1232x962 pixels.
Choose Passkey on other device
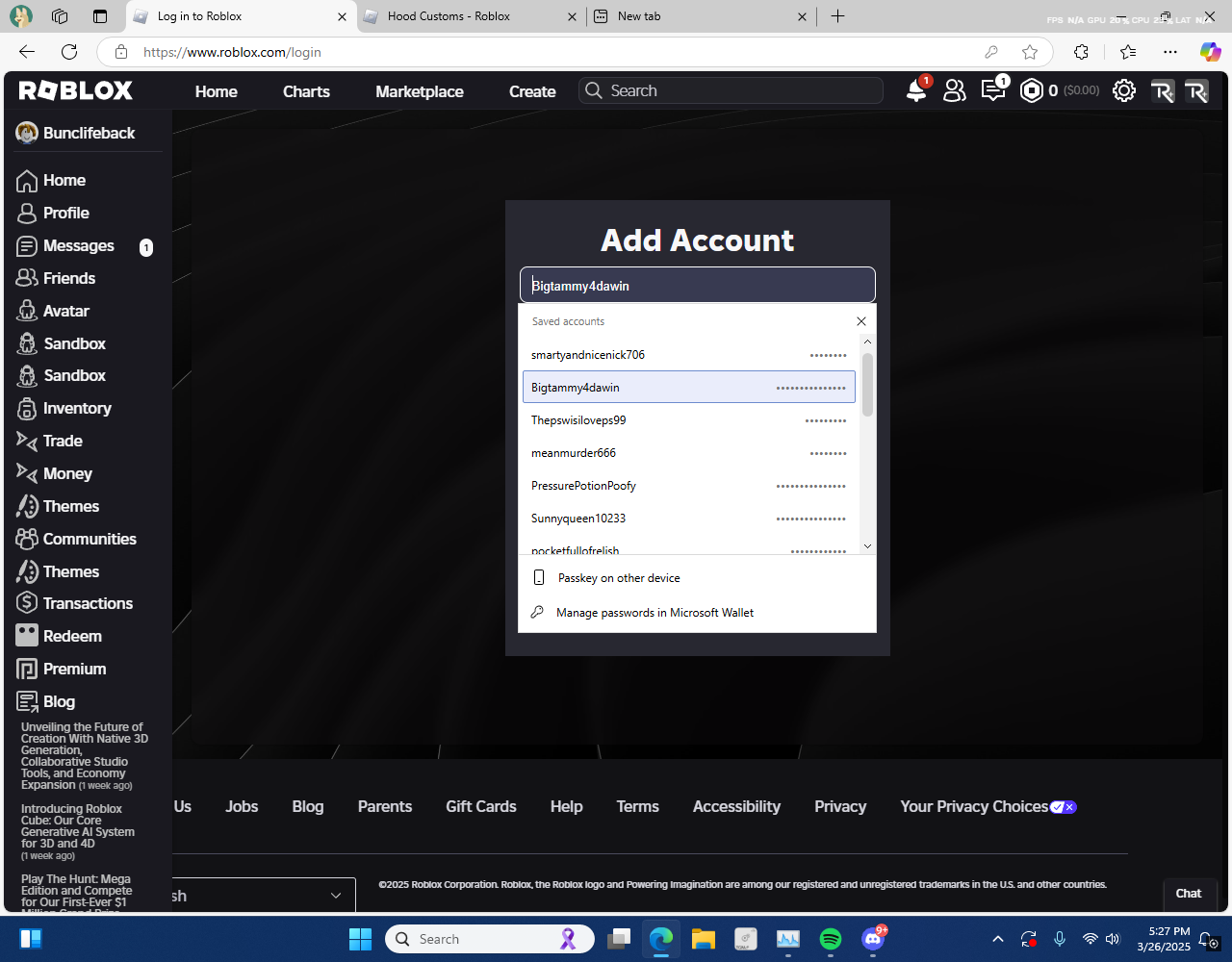pyautogui.click(x=697, y=578)
